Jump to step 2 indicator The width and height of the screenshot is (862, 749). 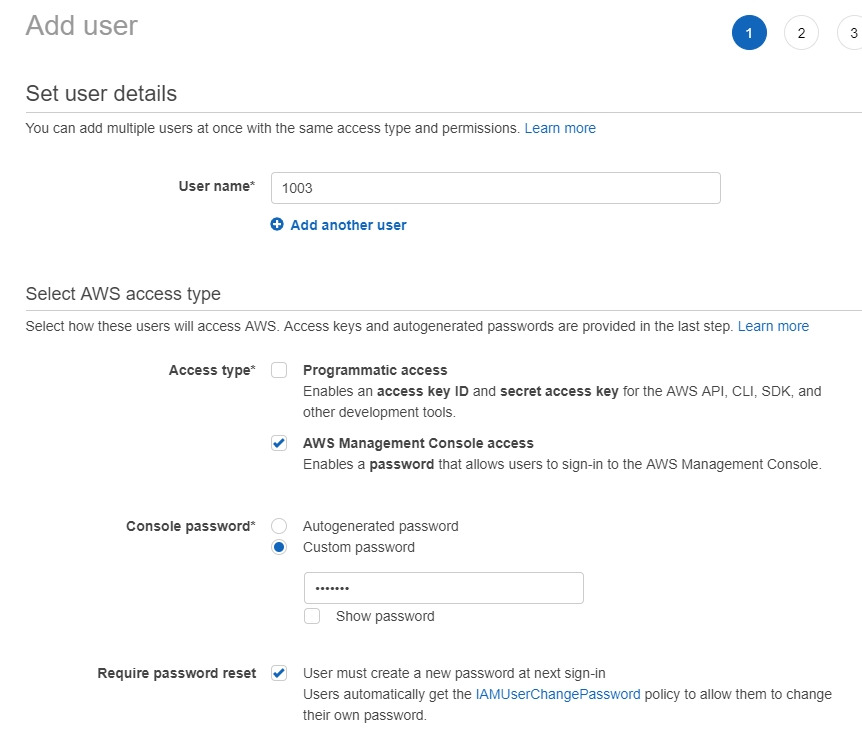tap(801, 33)
